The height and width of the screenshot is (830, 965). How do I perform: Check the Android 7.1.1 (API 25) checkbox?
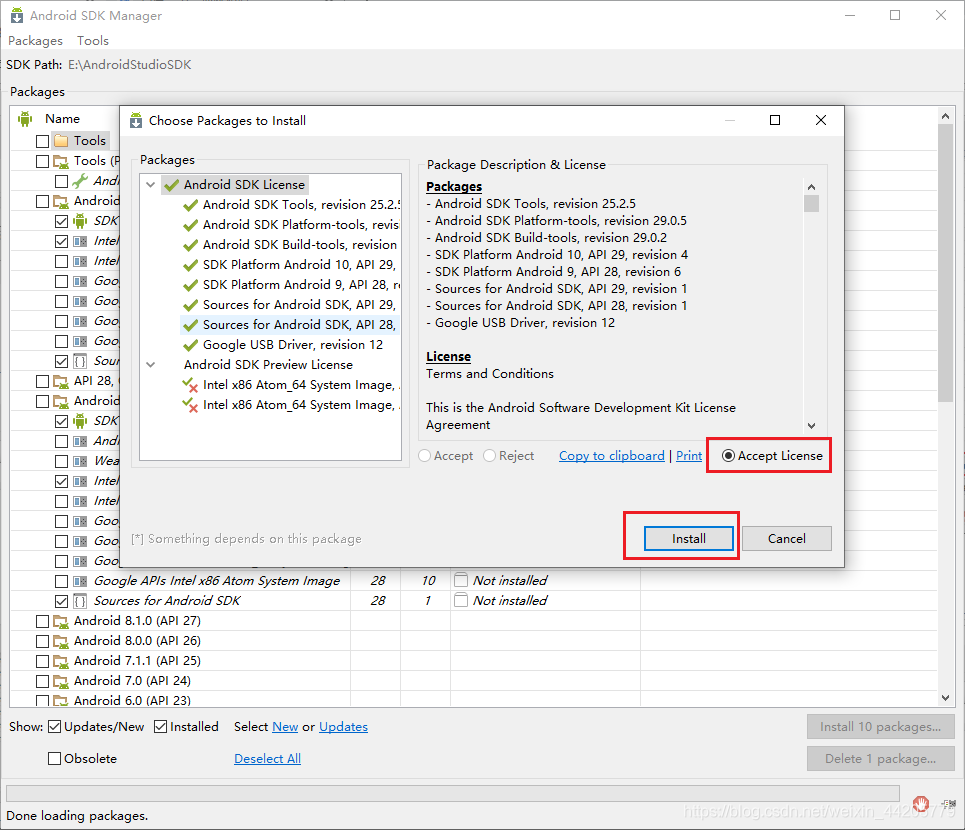click(x=42, y=661)
